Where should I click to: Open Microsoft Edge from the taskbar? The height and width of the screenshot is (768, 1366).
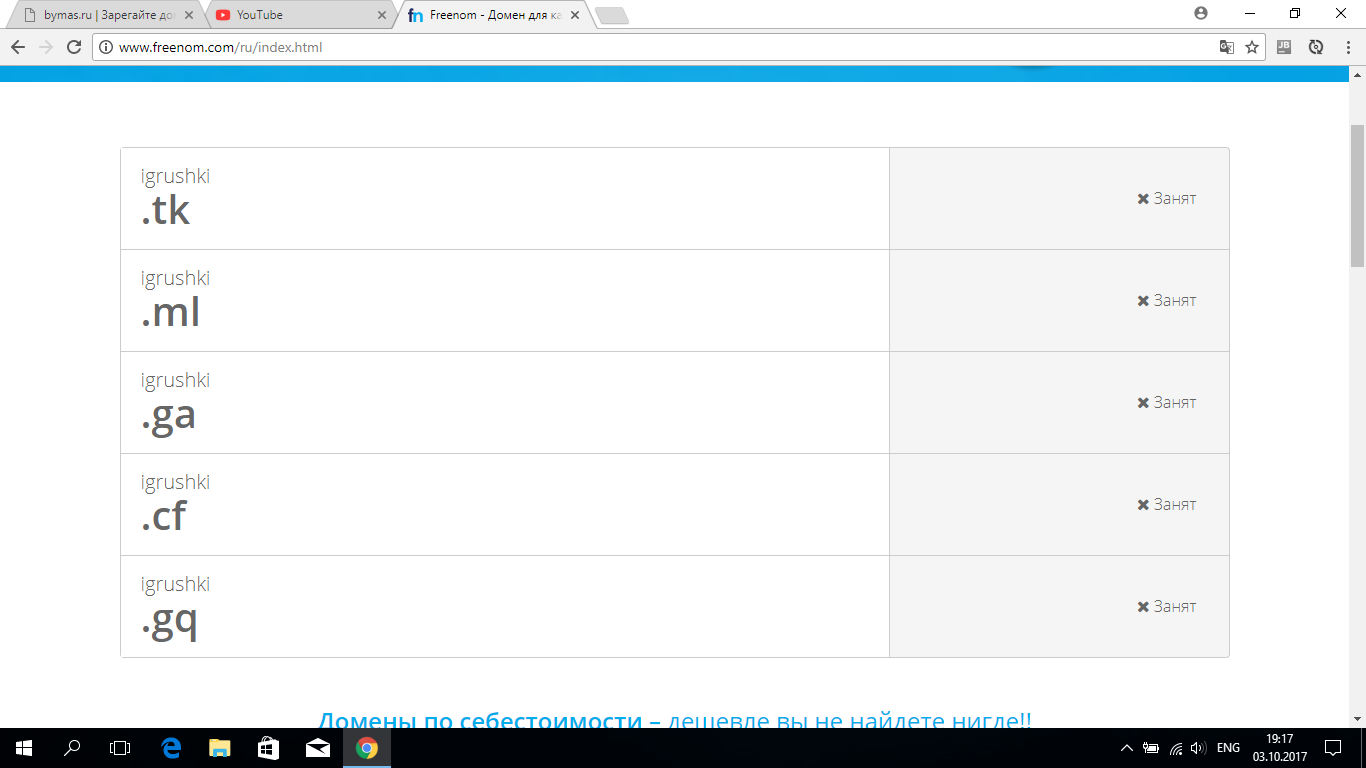(171, 748)
